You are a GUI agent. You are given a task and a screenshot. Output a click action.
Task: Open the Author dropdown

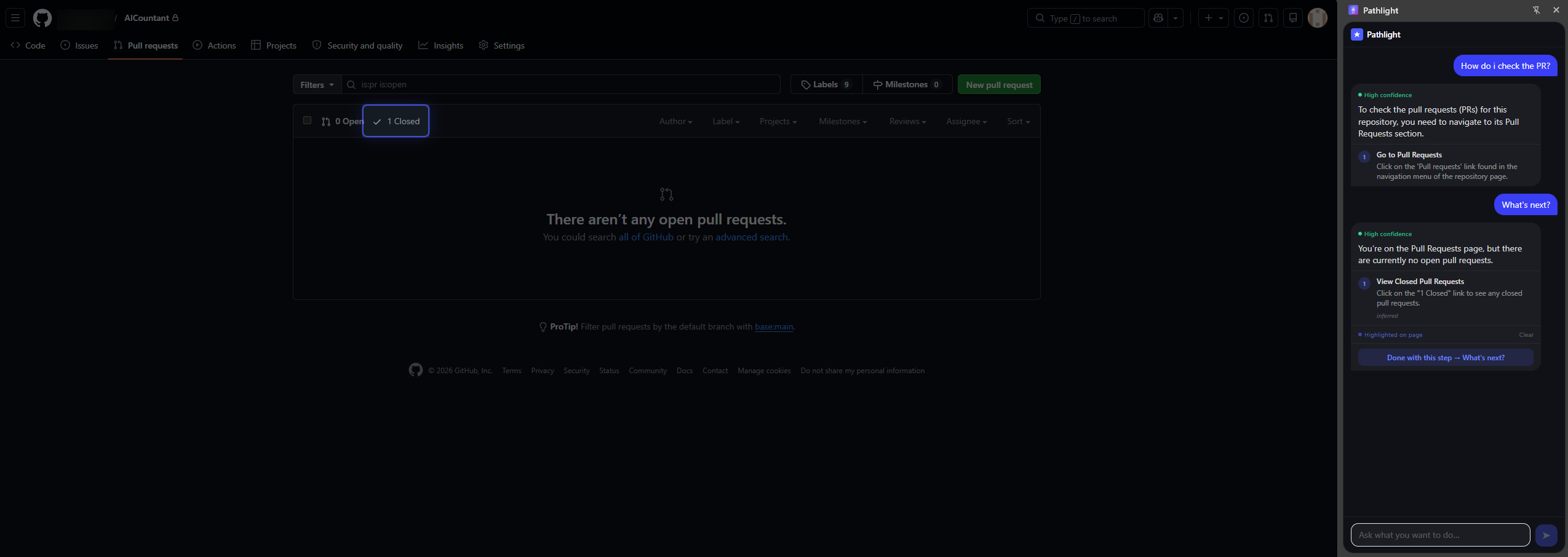click(x=675, y=121)
